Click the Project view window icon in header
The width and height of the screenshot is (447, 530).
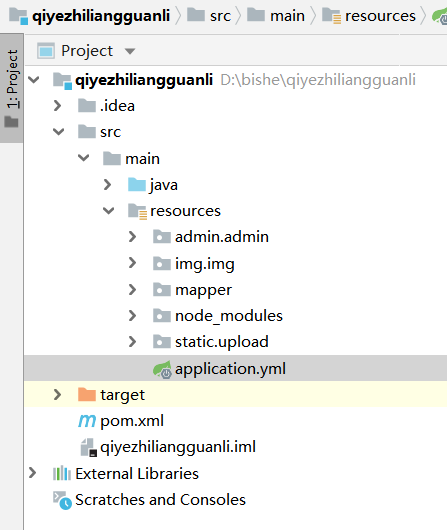pyautogui.click(x=46, y=51)
